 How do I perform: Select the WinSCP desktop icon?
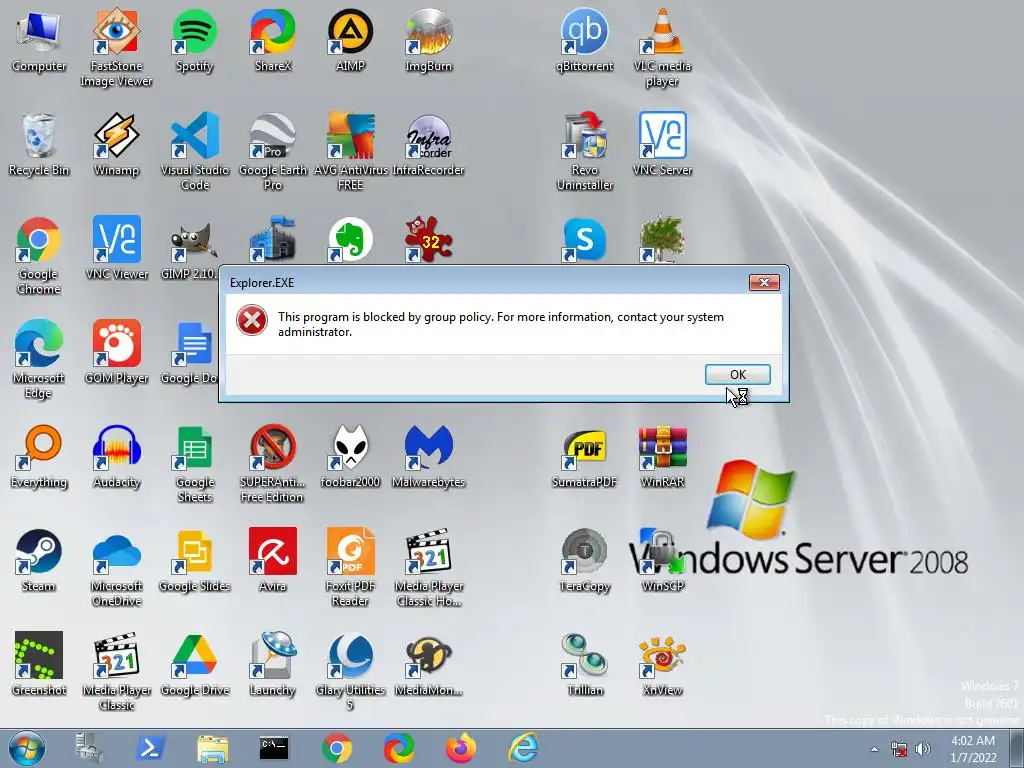click(662, 560)
